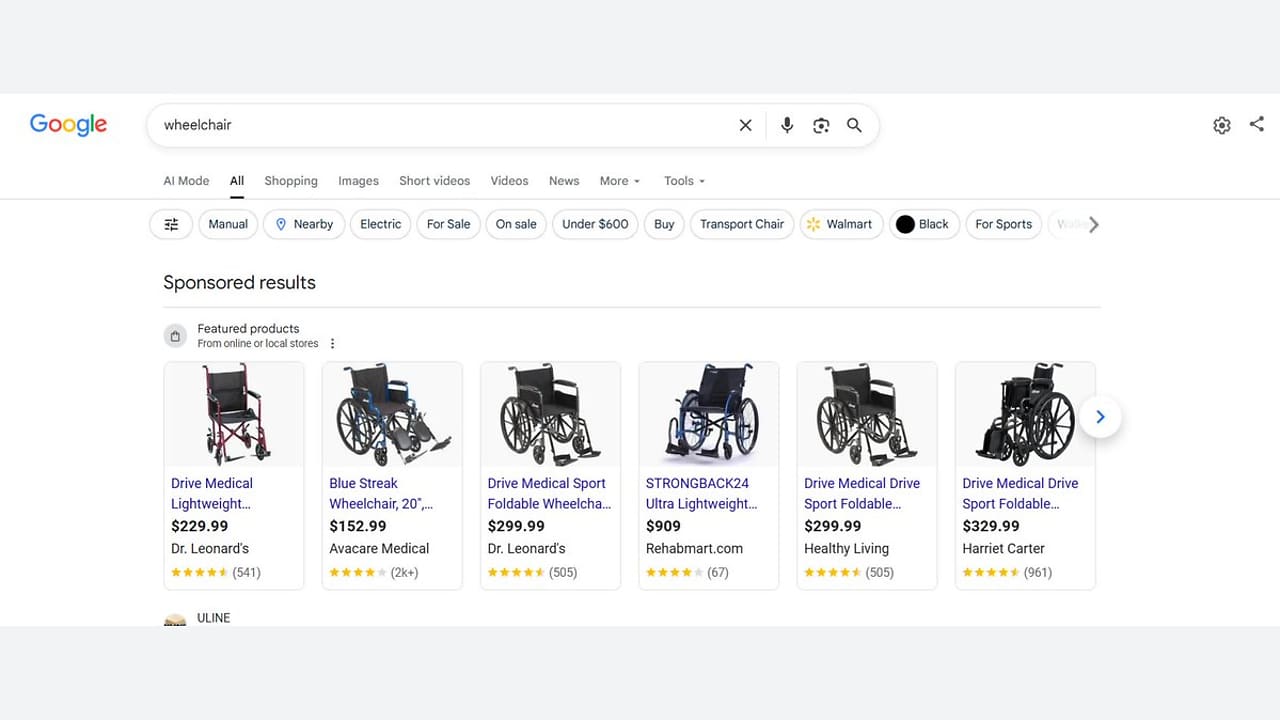The image size is (1280, 720).
Task: Open the Videos tab
Action: (x=509, y=181)
